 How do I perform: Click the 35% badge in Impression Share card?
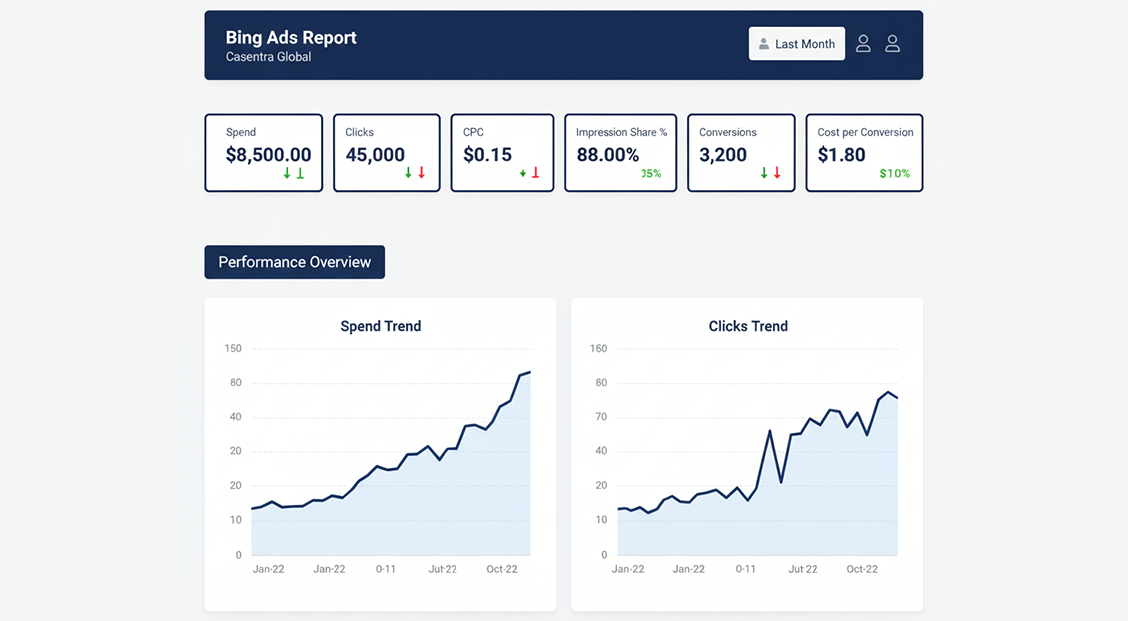point(651,174)
